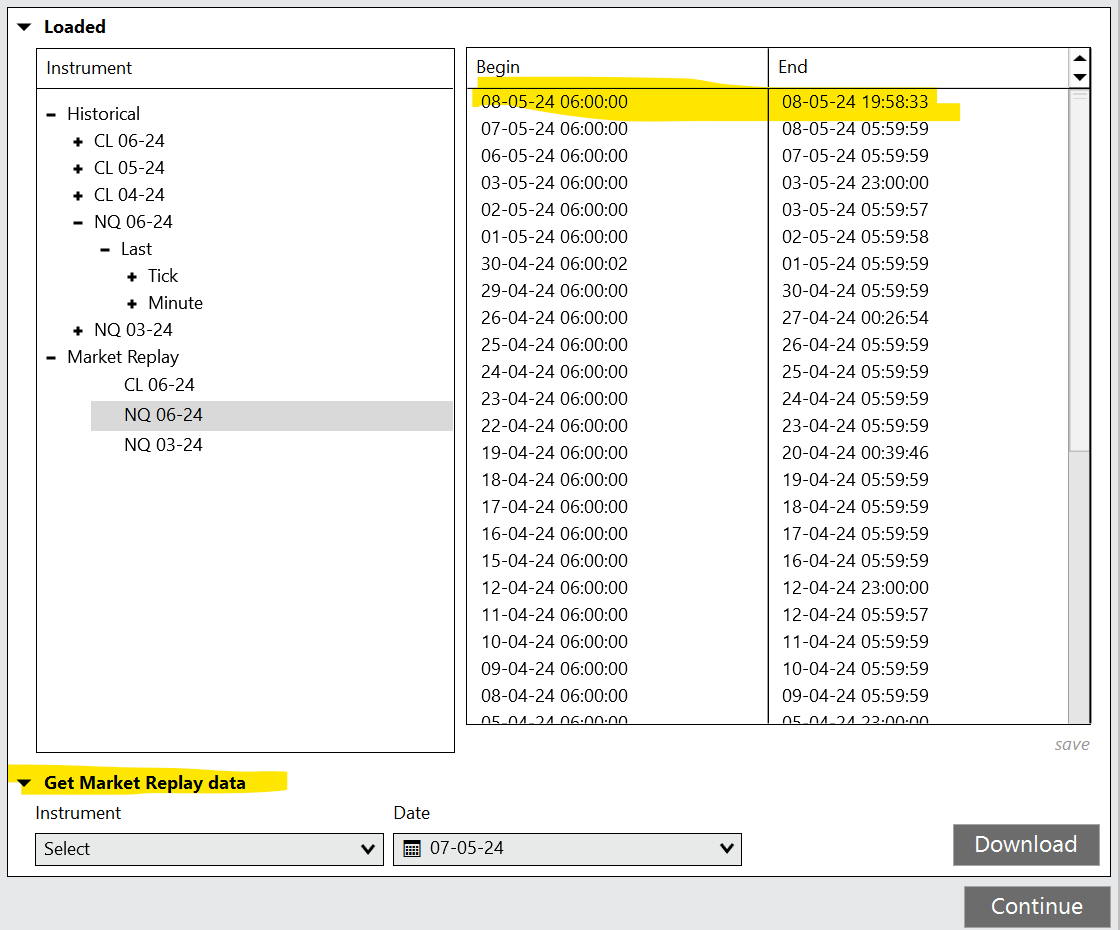The width and height of the screenshot is (1120, 930).
Task: Expand CL 04-24 under Historical
Action: 78,196
